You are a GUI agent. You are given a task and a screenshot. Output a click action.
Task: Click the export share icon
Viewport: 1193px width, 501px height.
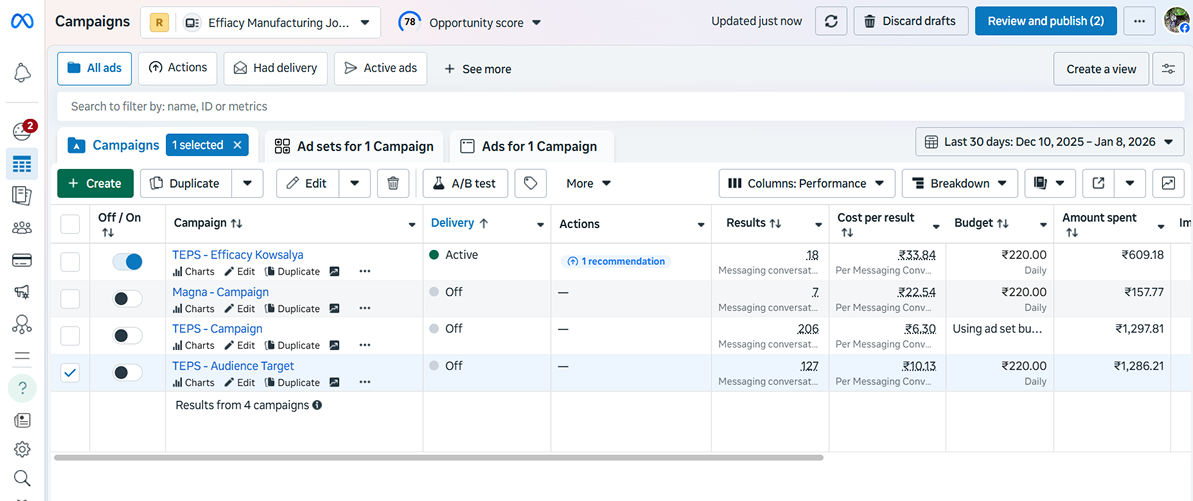coord(1099,183)
